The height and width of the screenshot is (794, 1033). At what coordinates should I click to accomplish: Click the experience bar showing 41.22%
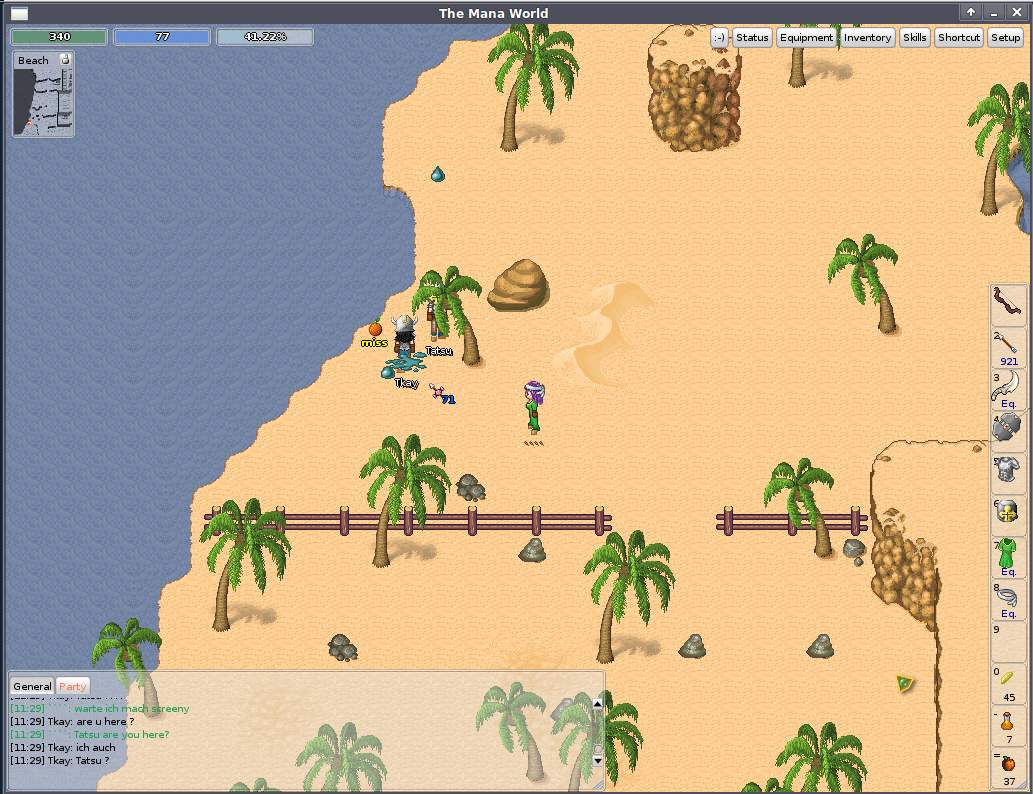[265, 37]
